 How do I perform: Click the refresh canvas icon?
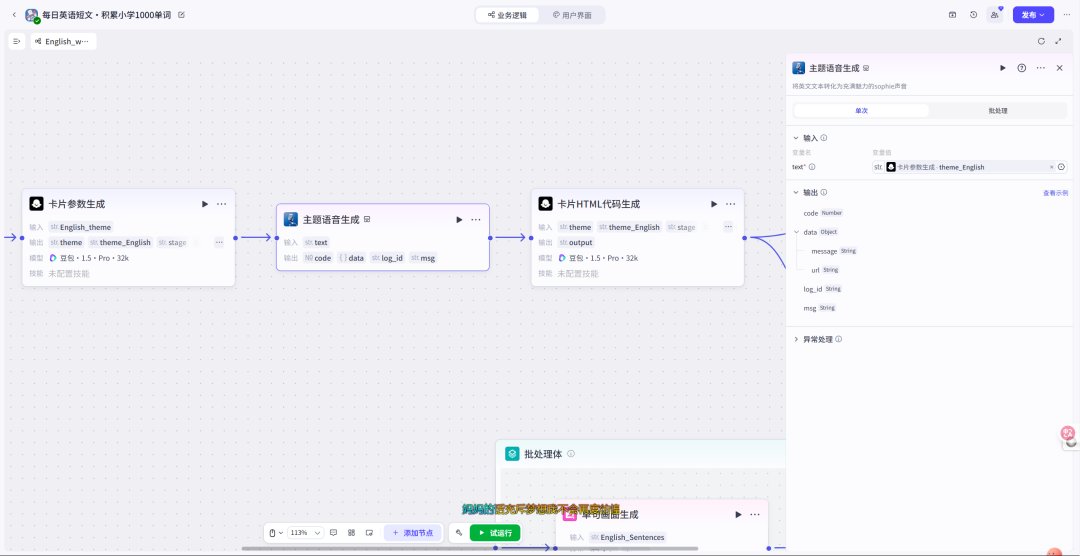point(1041,41)
